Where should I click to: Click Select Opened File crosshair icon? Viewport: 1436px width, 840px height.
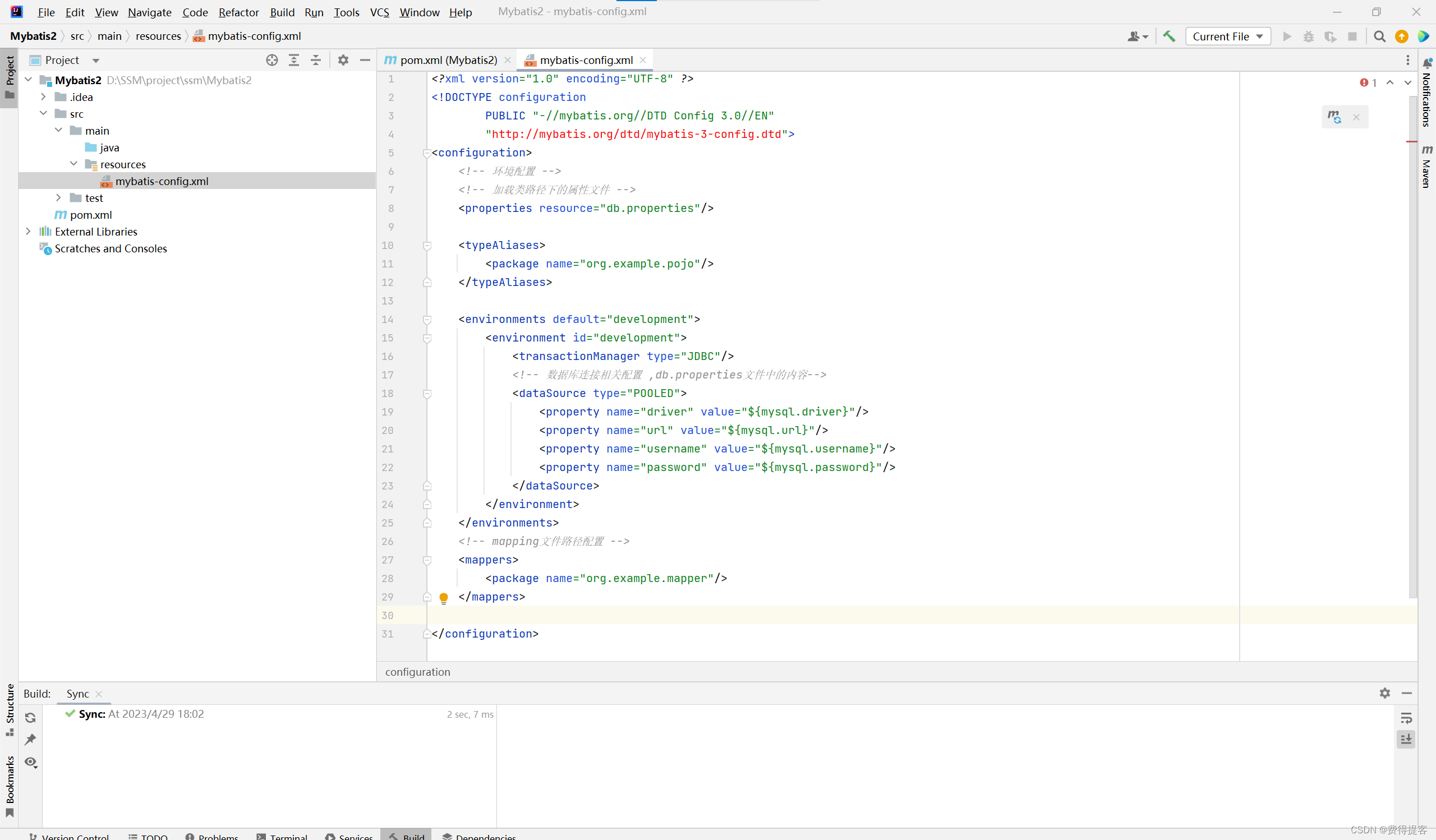272,60
